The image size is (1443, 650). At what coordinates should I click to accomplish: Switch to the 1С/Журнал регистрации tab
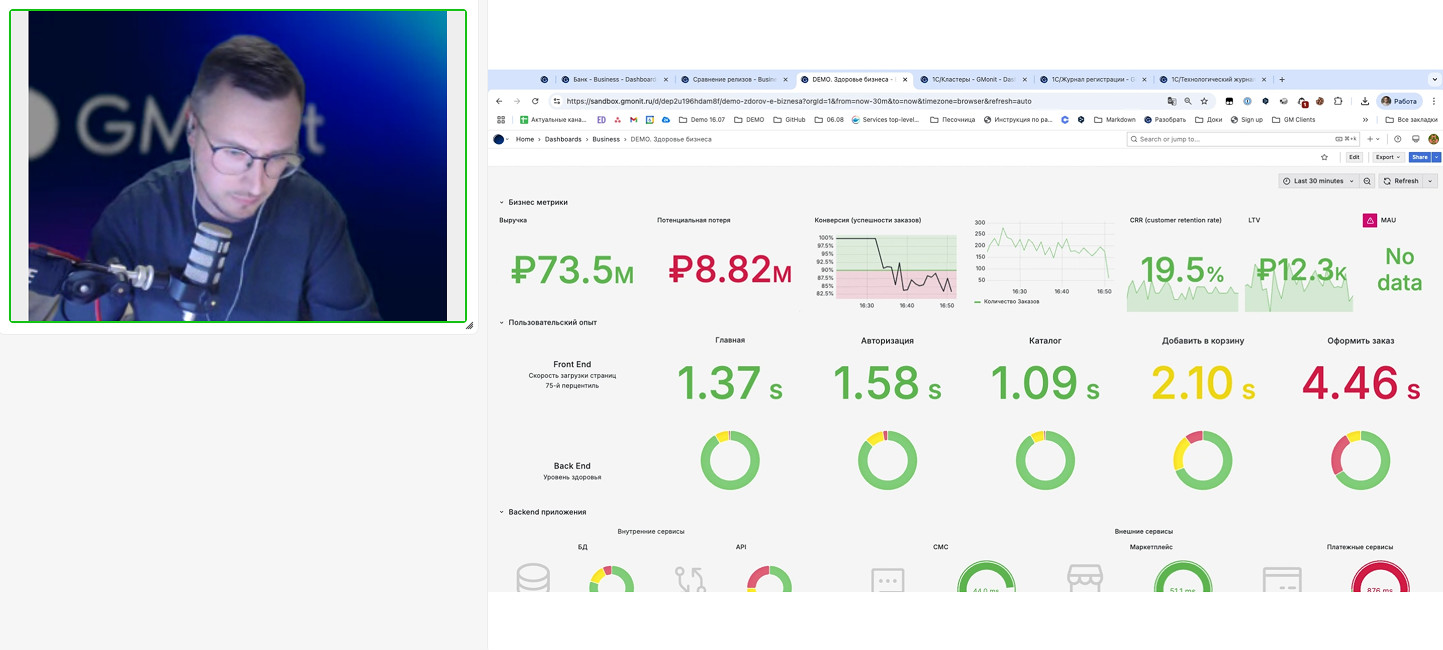coord(1091,79)
